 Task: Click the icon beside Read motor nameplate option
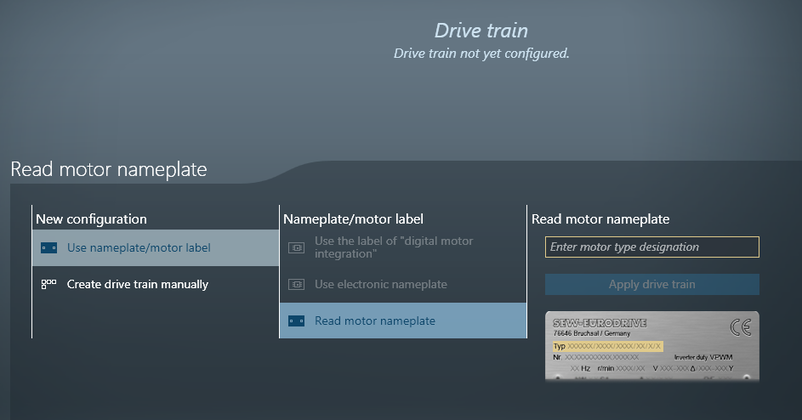click(x=296, y=321)
